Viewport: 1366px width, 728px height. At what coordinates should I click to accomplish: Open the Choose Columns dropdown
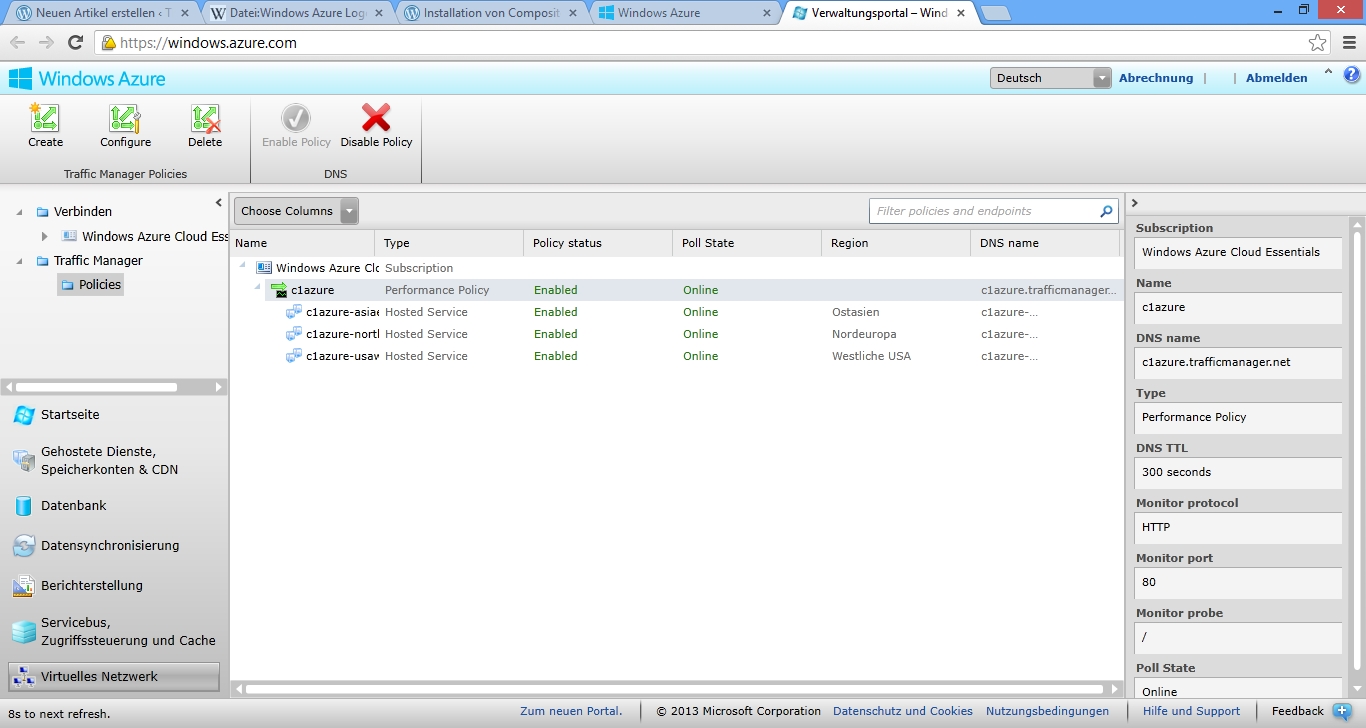click(296, 211)
